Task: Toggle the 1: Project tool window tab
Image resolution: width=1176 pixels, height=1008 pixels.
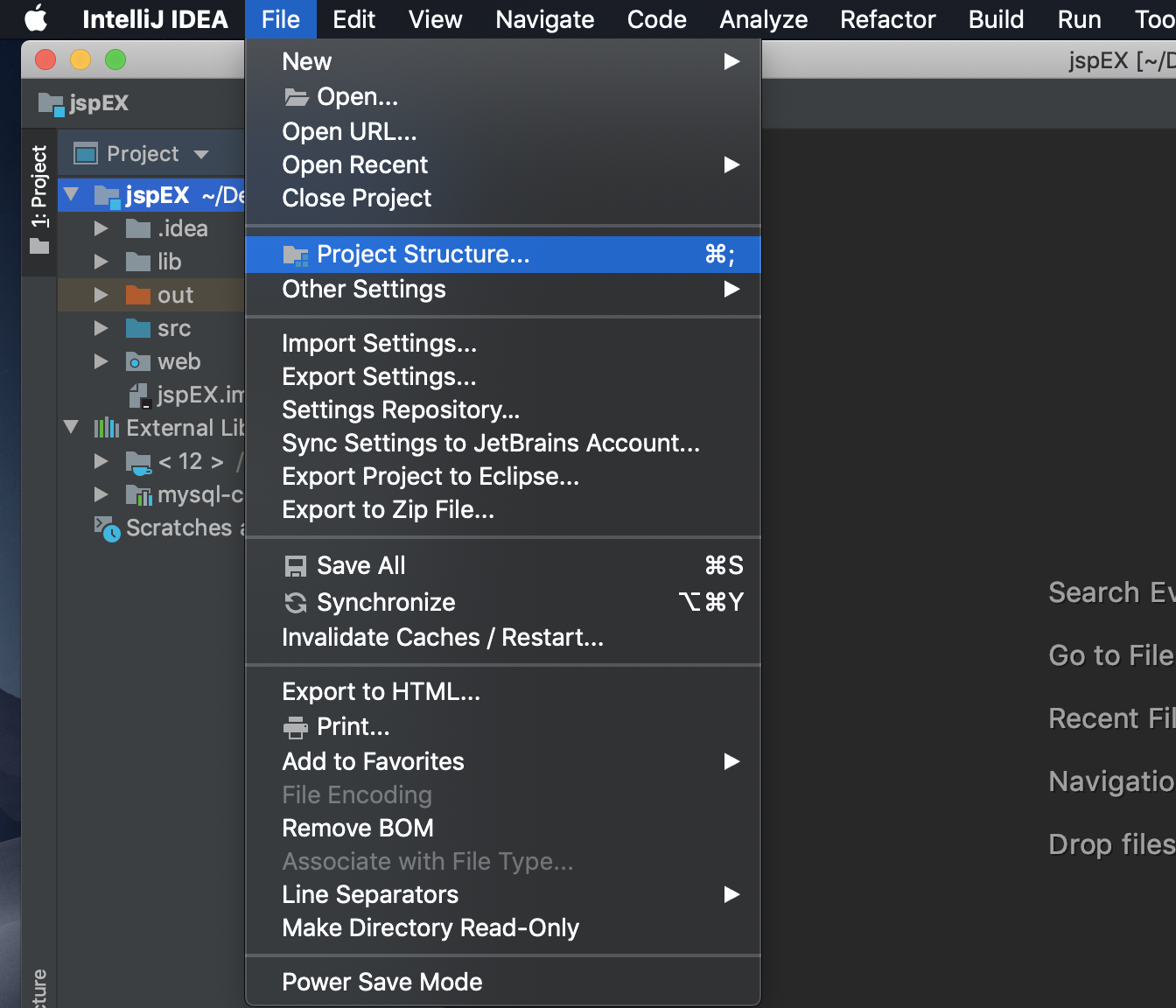Action: [x=39, y=200]
